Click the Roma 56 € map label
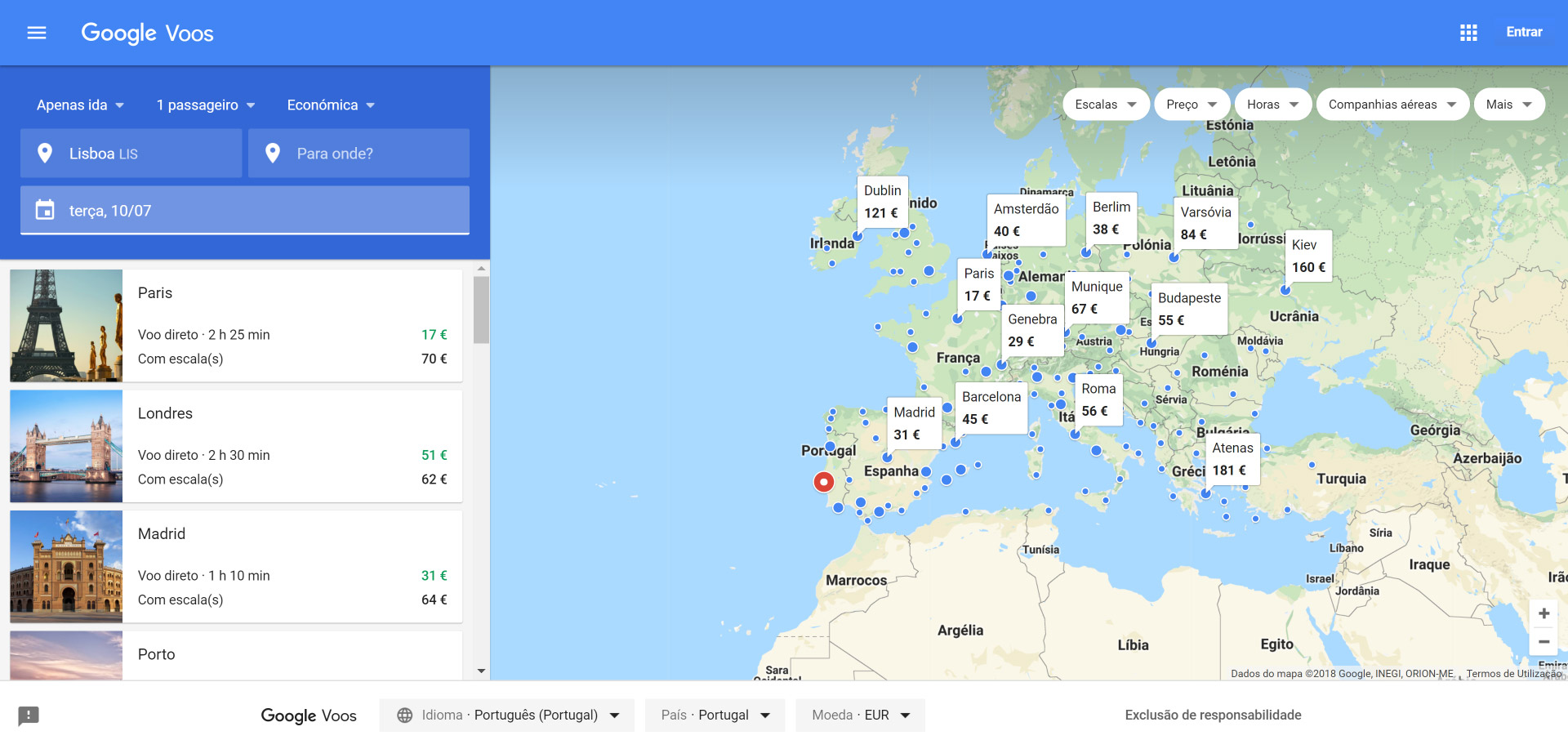Viewport: 1568px width, 749px height. pyautogui.click(x=1098, y=399)
